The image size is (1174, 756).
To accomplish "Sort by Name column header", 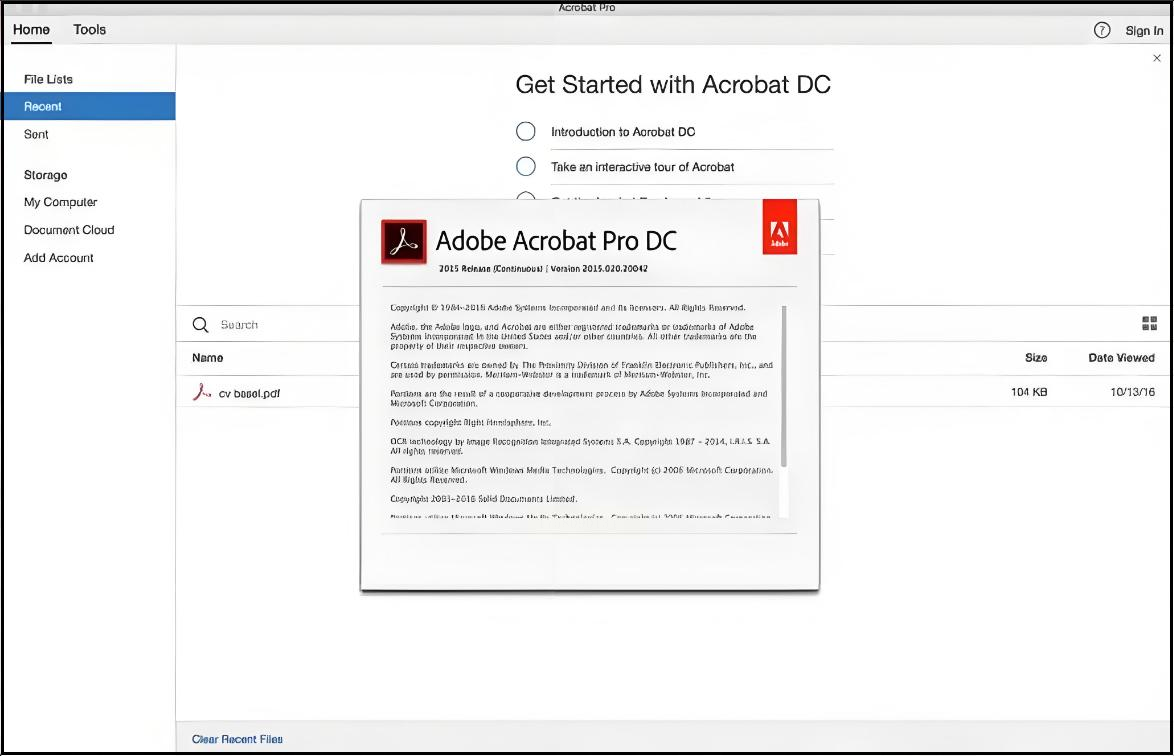I will [207, 358].
